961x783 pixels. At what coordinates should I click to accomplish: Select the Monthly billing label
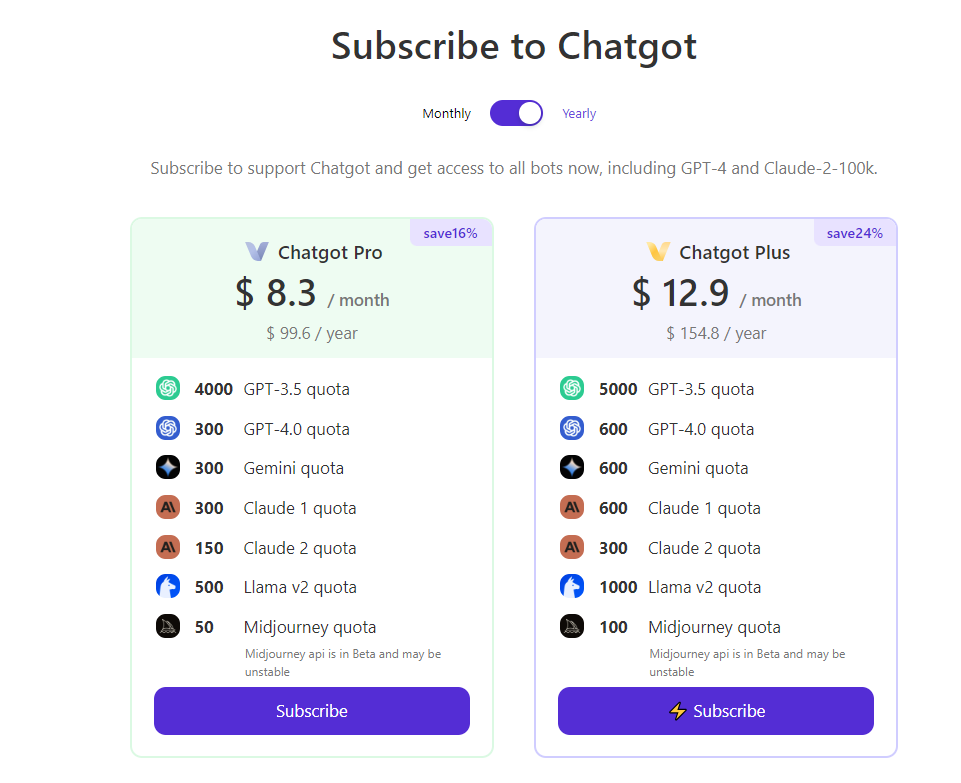[446, 114]
